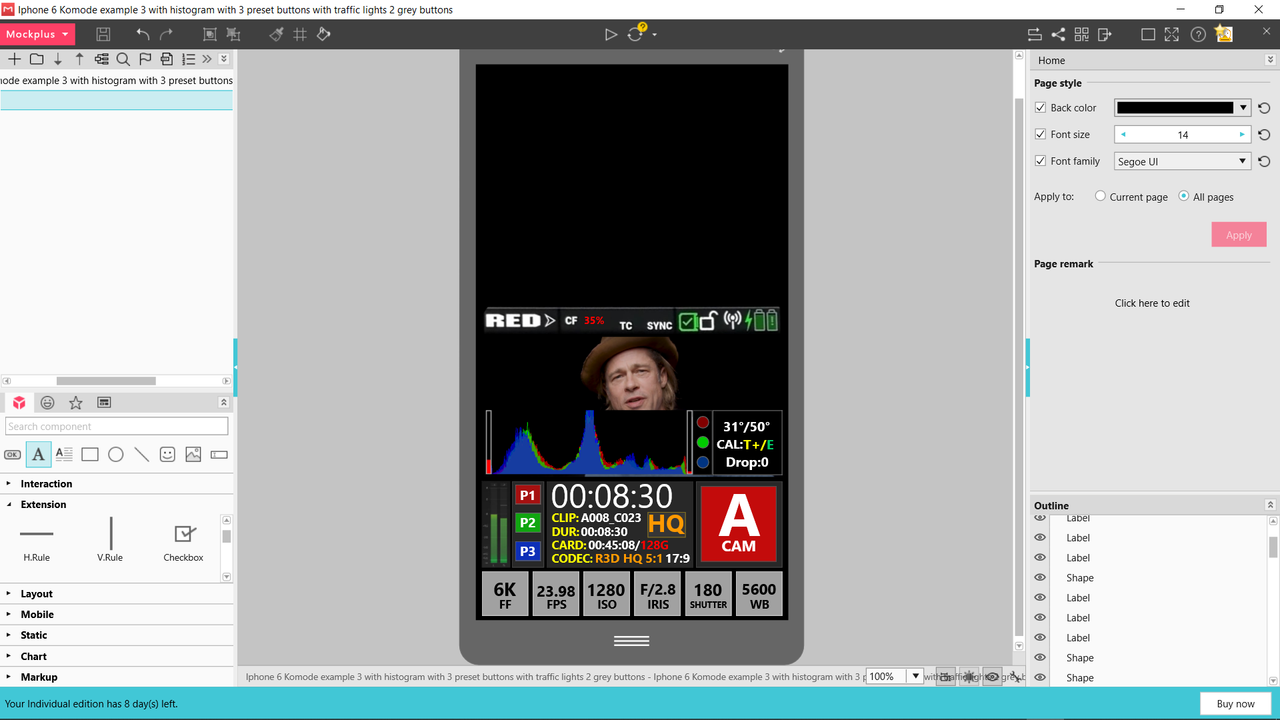Image resolution: width=1280 pixels, height=720 pixels.
Task: Click the paint bucket icon
Action: coord(324,34)
